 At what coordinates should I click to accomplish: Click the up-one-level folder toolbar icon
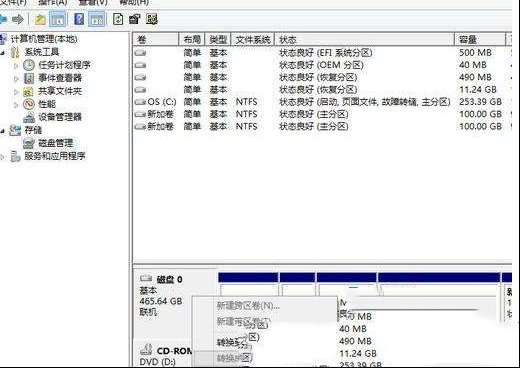[40, 19]
